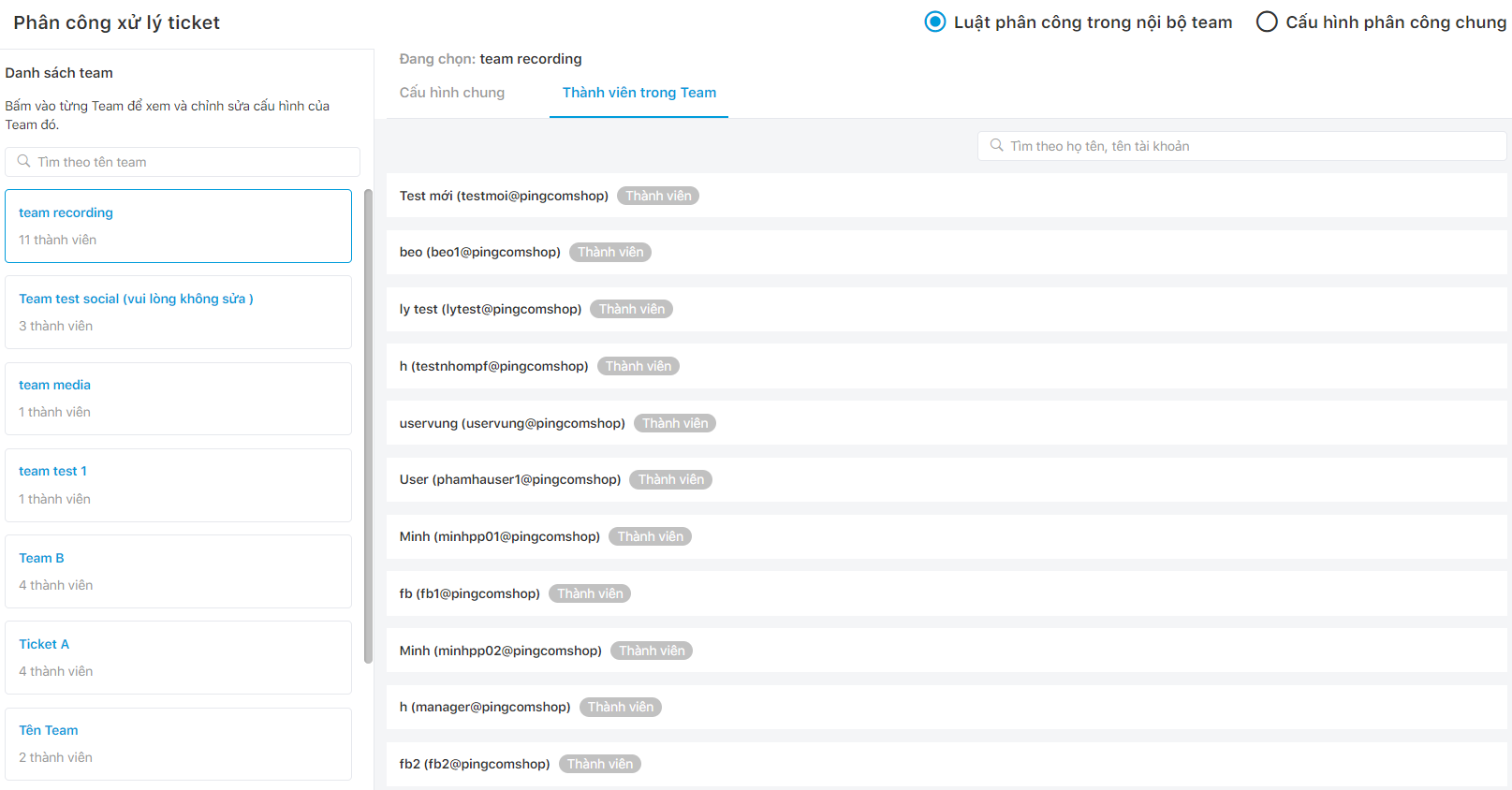Switch to 'Cấu hình chung' tab

[452, 93]
